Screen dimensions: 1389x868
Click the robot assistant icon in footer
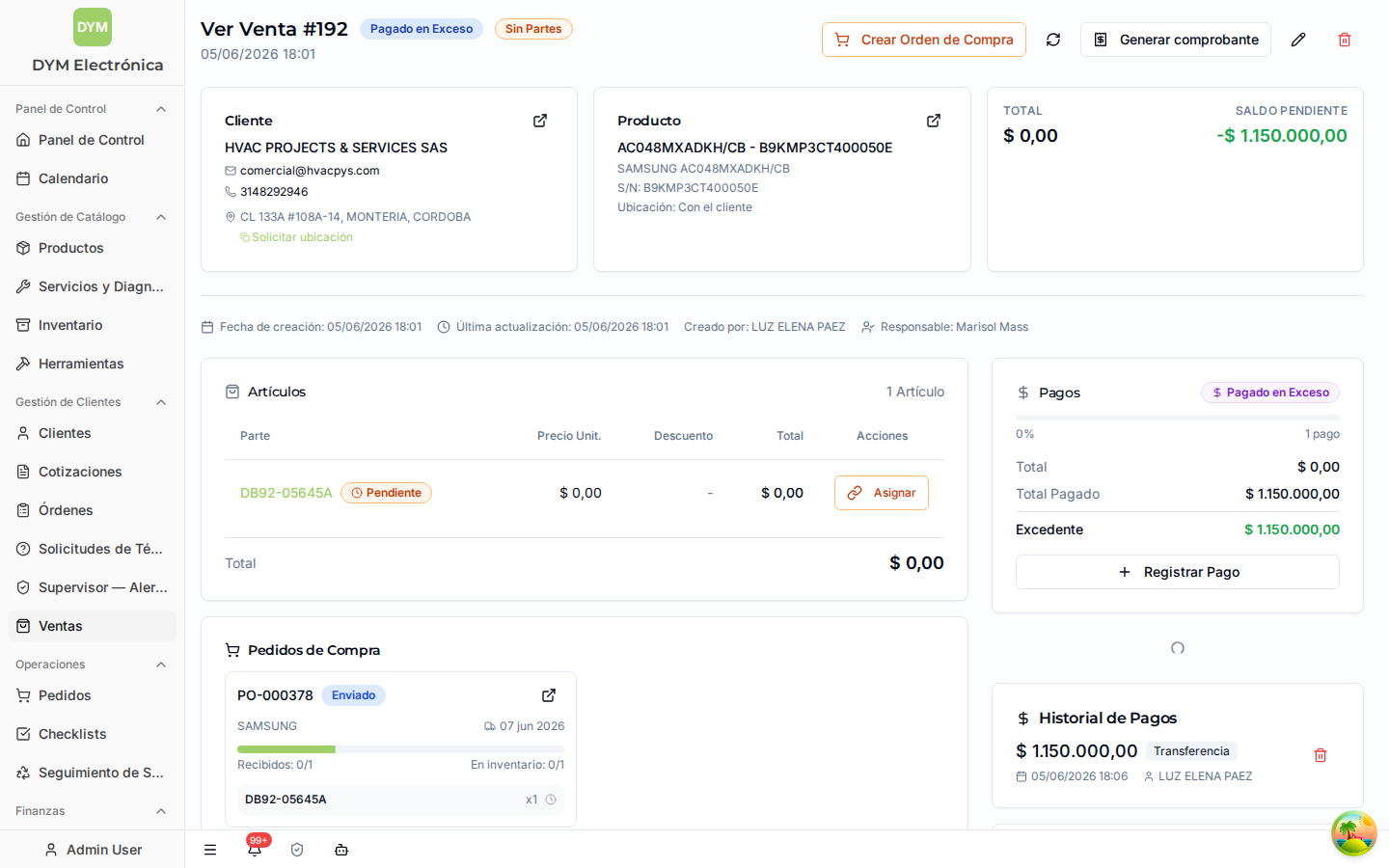[341, 850]
